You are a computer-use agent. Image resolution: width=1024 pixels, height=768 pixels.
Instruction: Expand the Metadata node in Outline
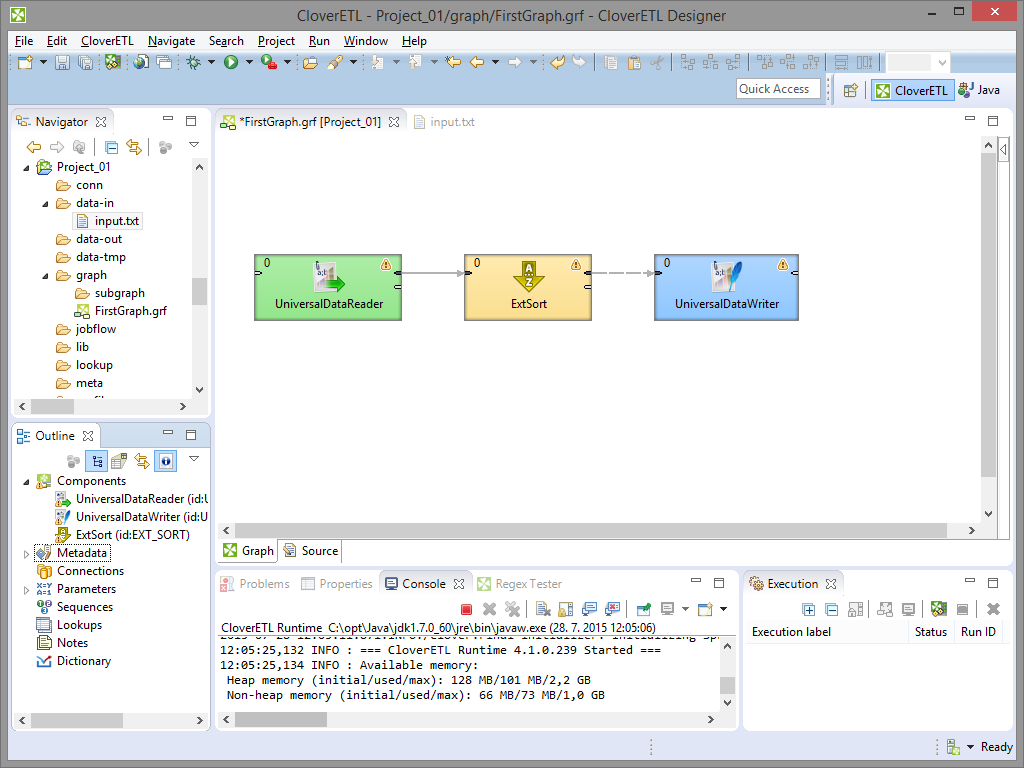(27, 553)
